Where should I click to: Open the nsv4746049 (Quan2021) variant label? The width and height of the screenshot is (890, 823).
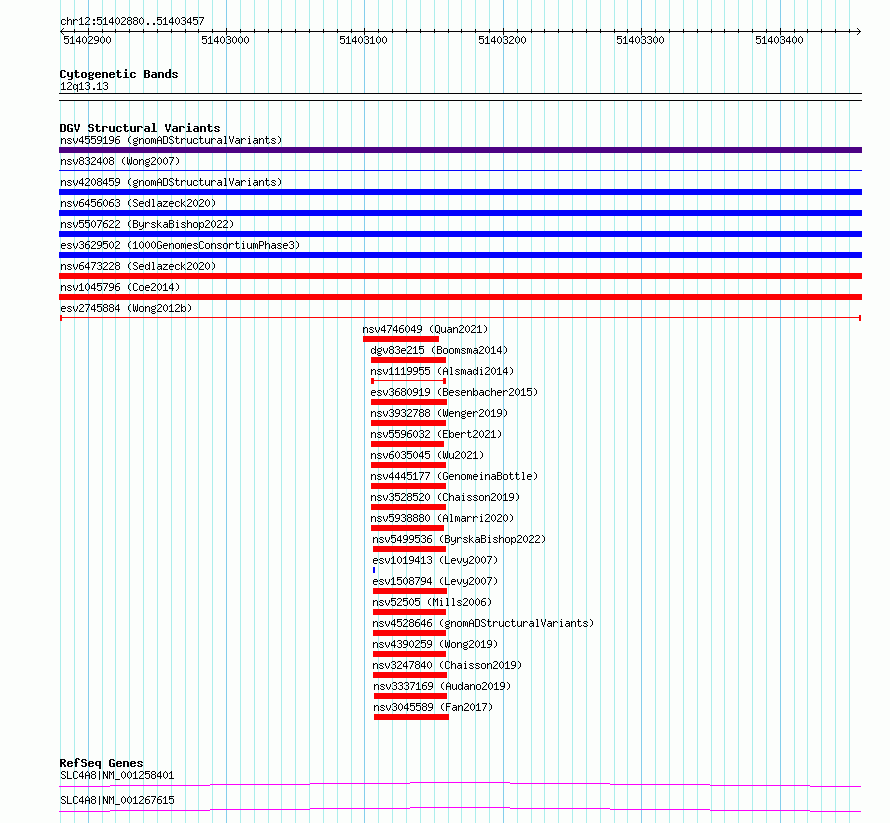425,329
